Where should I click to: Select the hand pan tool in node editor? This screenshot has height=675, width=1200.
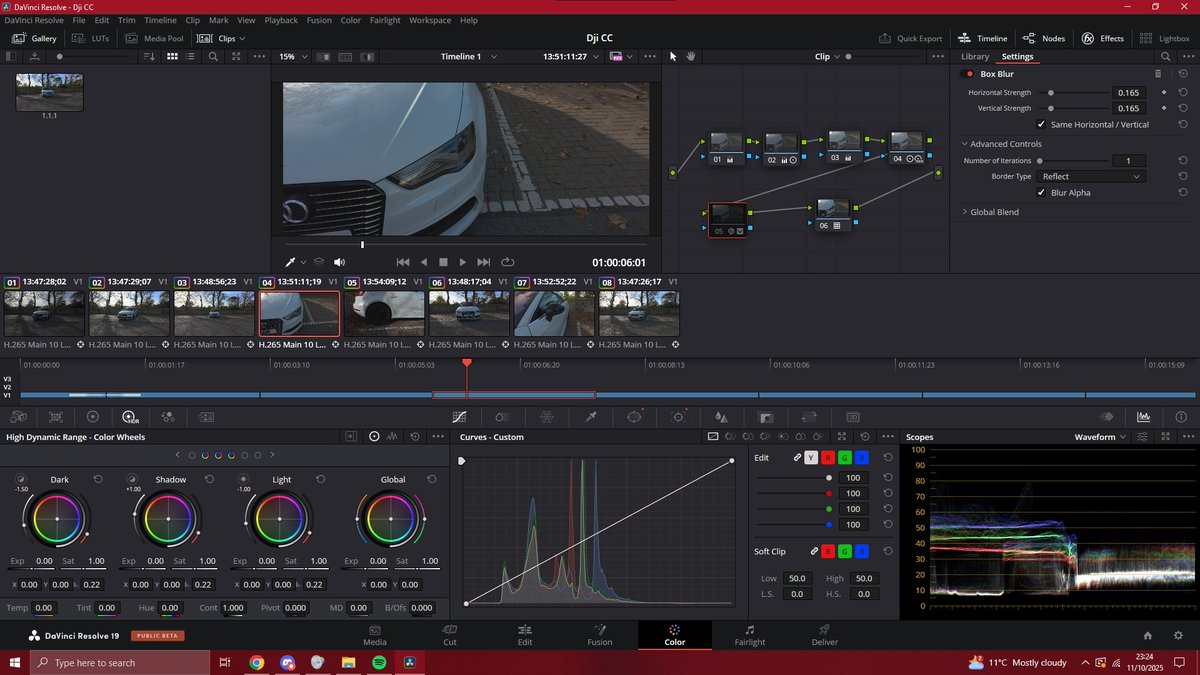(690, 57)
